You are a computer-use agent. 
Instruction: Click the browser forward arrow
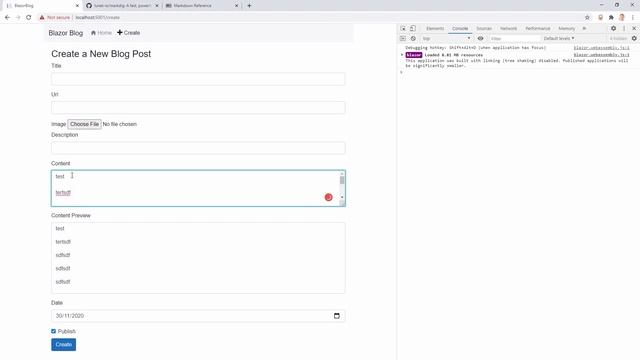click(18, 18)
